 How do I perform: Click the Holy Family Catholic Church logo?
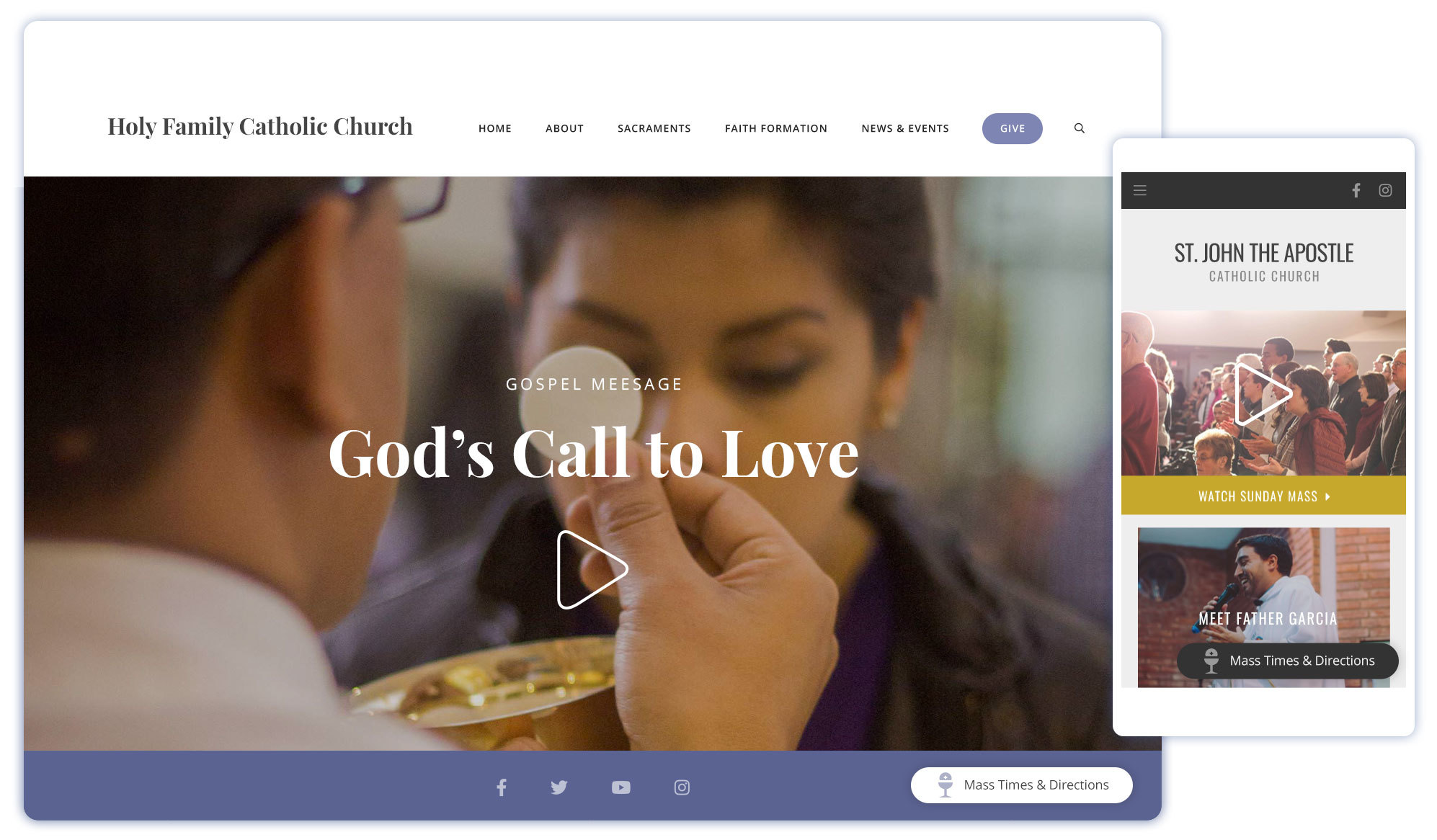[x=260, y=127]
